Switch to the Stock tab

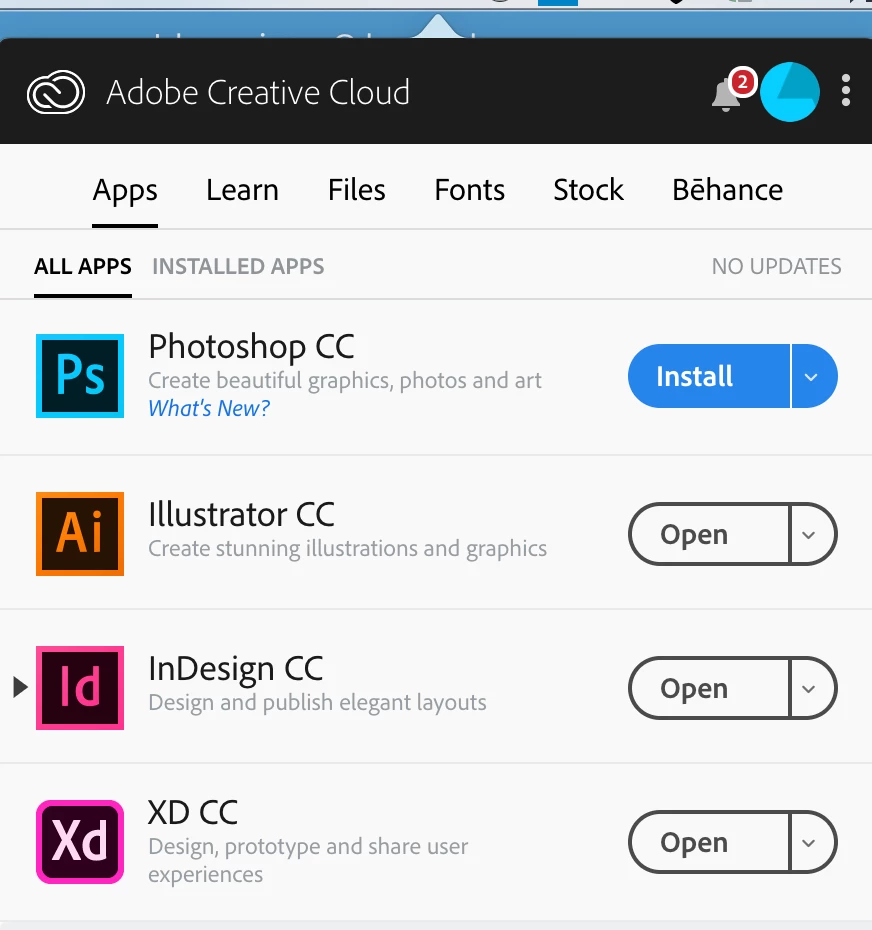coord(588,190)
